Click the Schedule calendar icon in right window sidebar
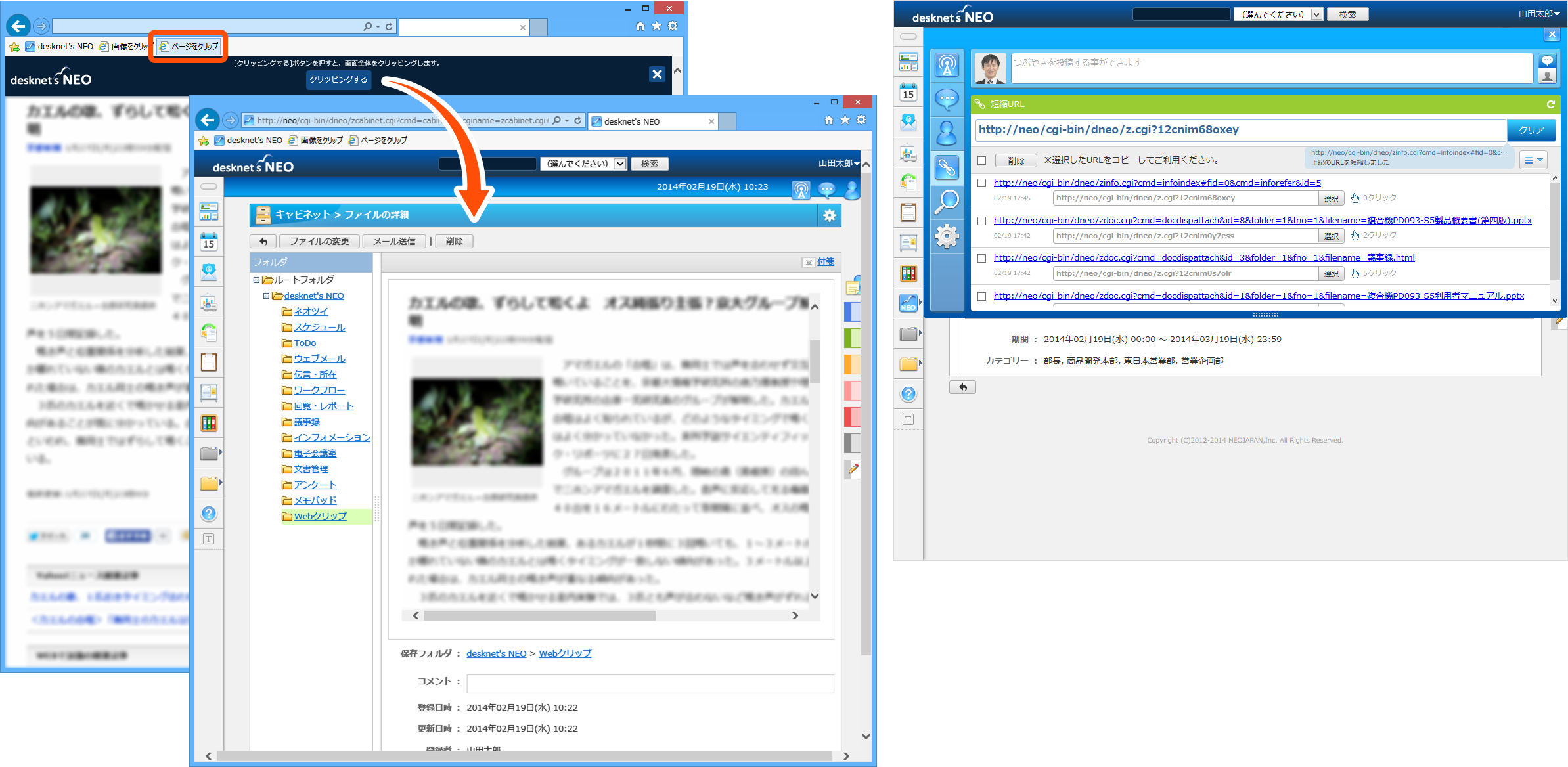The image size is (1568, 767). (908, 92)
